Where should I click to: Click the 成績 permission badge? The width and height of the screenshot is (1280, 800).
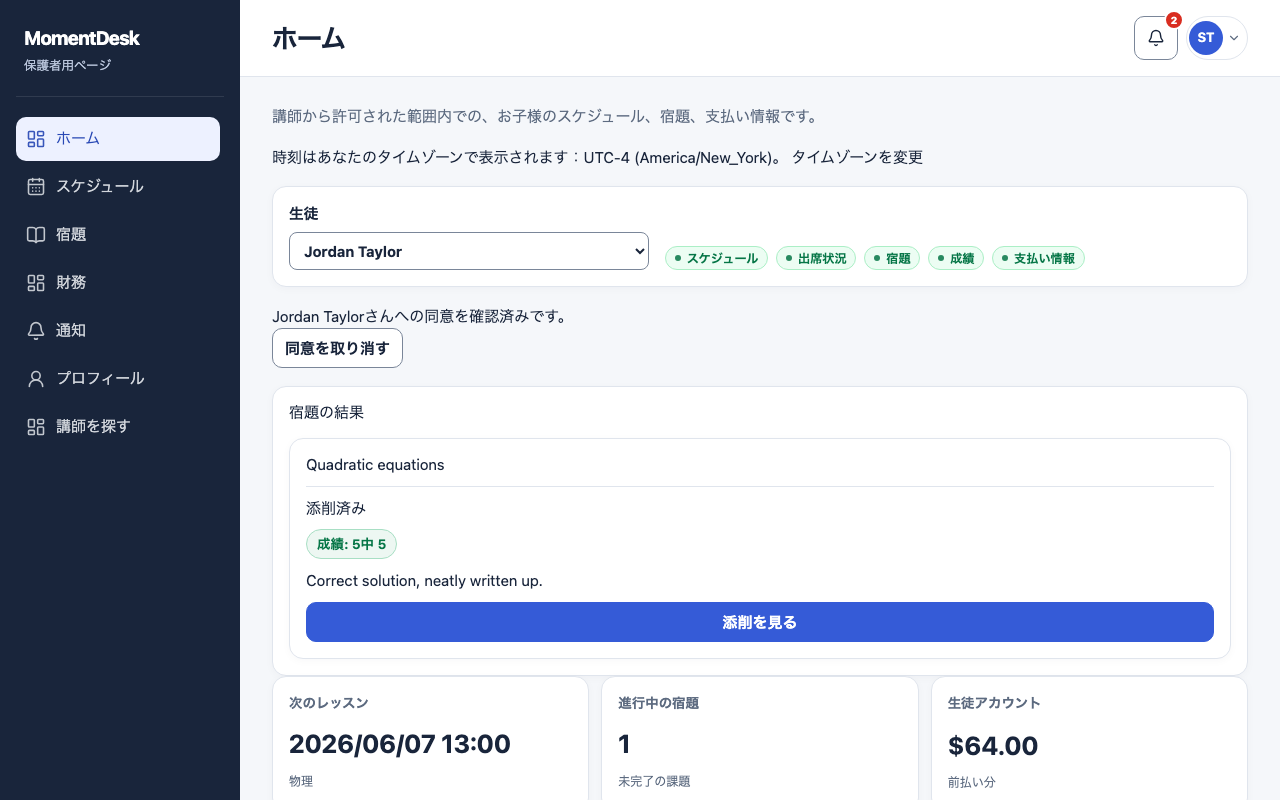point(956,258)
